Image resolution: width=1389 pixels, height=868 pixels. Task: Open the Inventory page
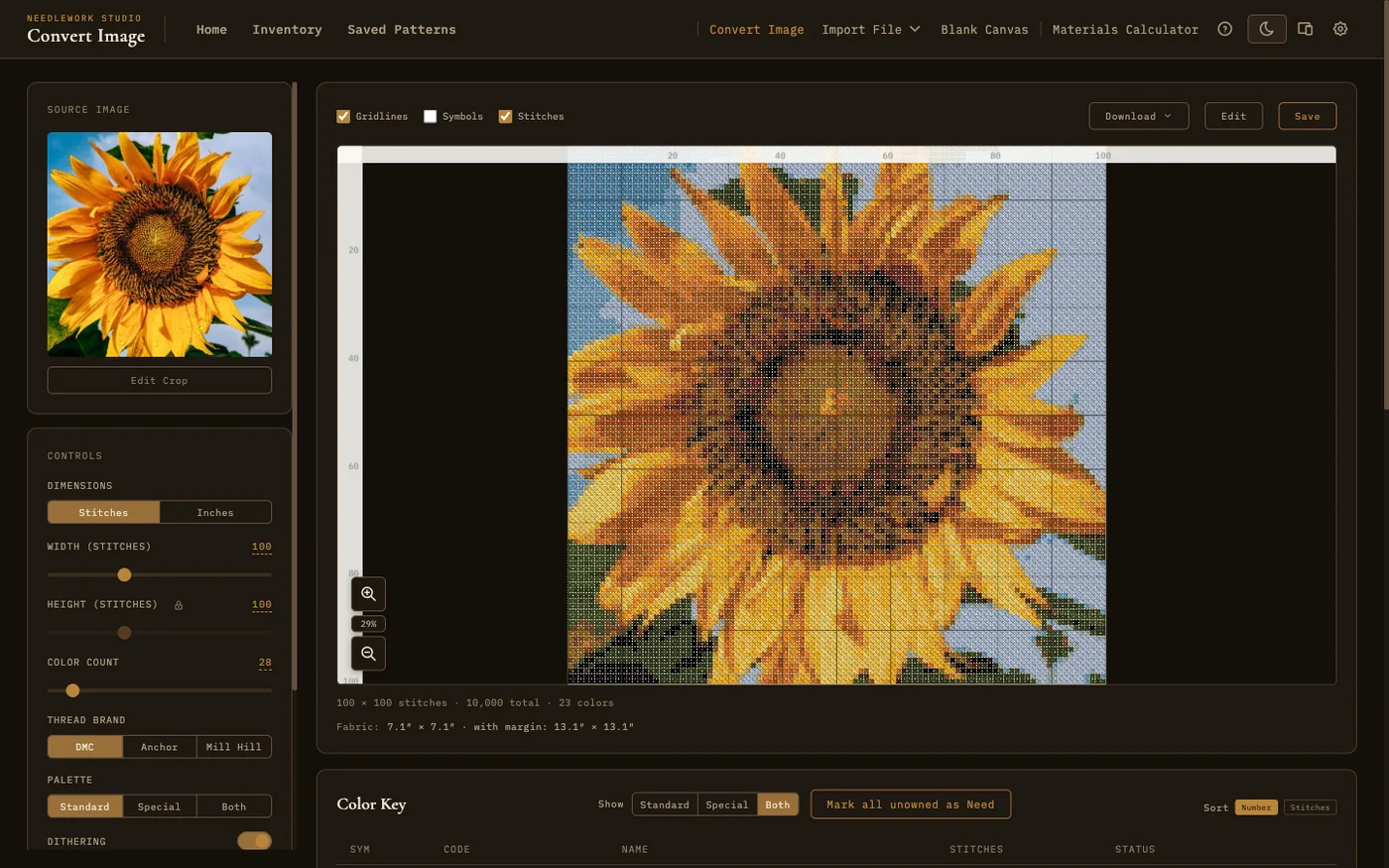[287, 30]
